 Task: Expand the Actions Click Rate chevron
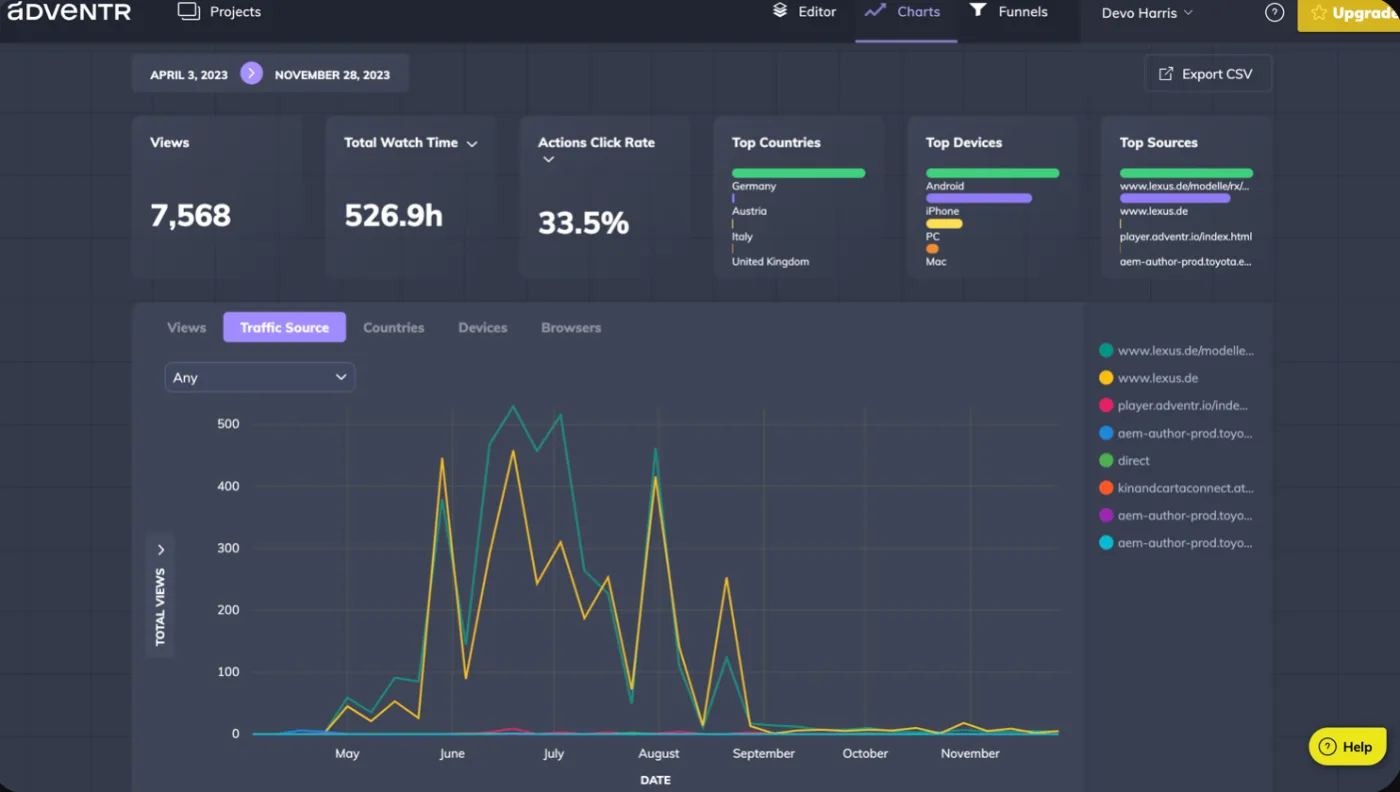(x=548, y=160)
